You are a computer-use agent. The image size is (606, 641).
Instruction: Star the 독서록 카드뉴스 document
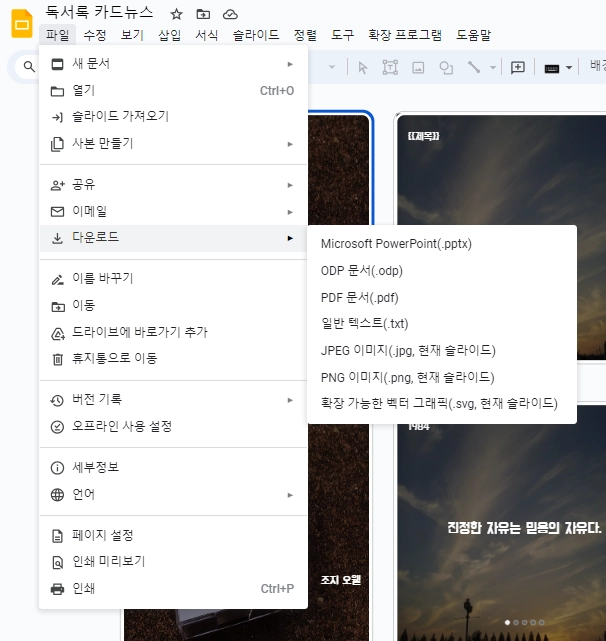tap(176, 14)
